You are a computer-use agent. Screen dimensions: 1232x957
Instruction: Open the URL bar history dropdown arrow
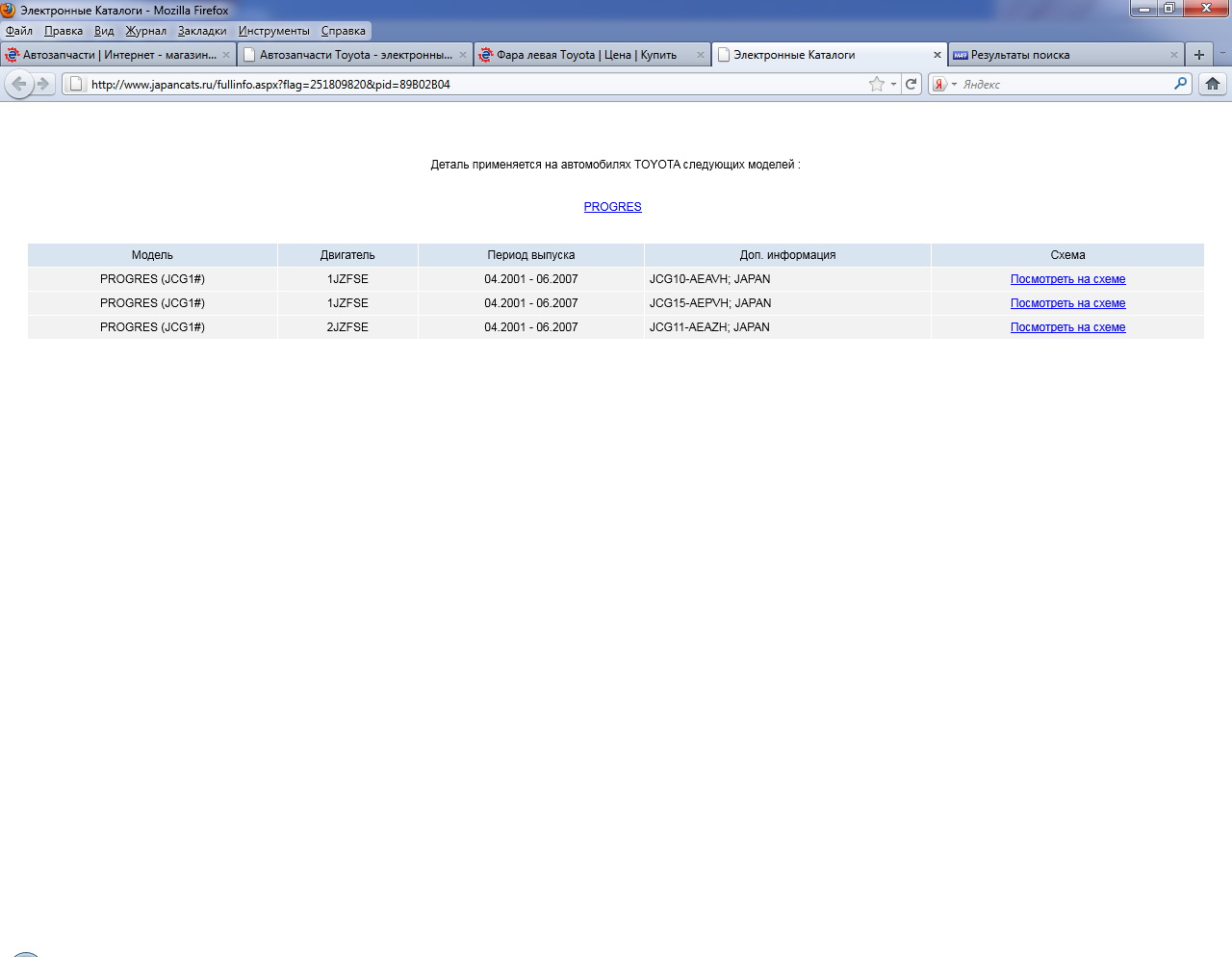point(893,84)
